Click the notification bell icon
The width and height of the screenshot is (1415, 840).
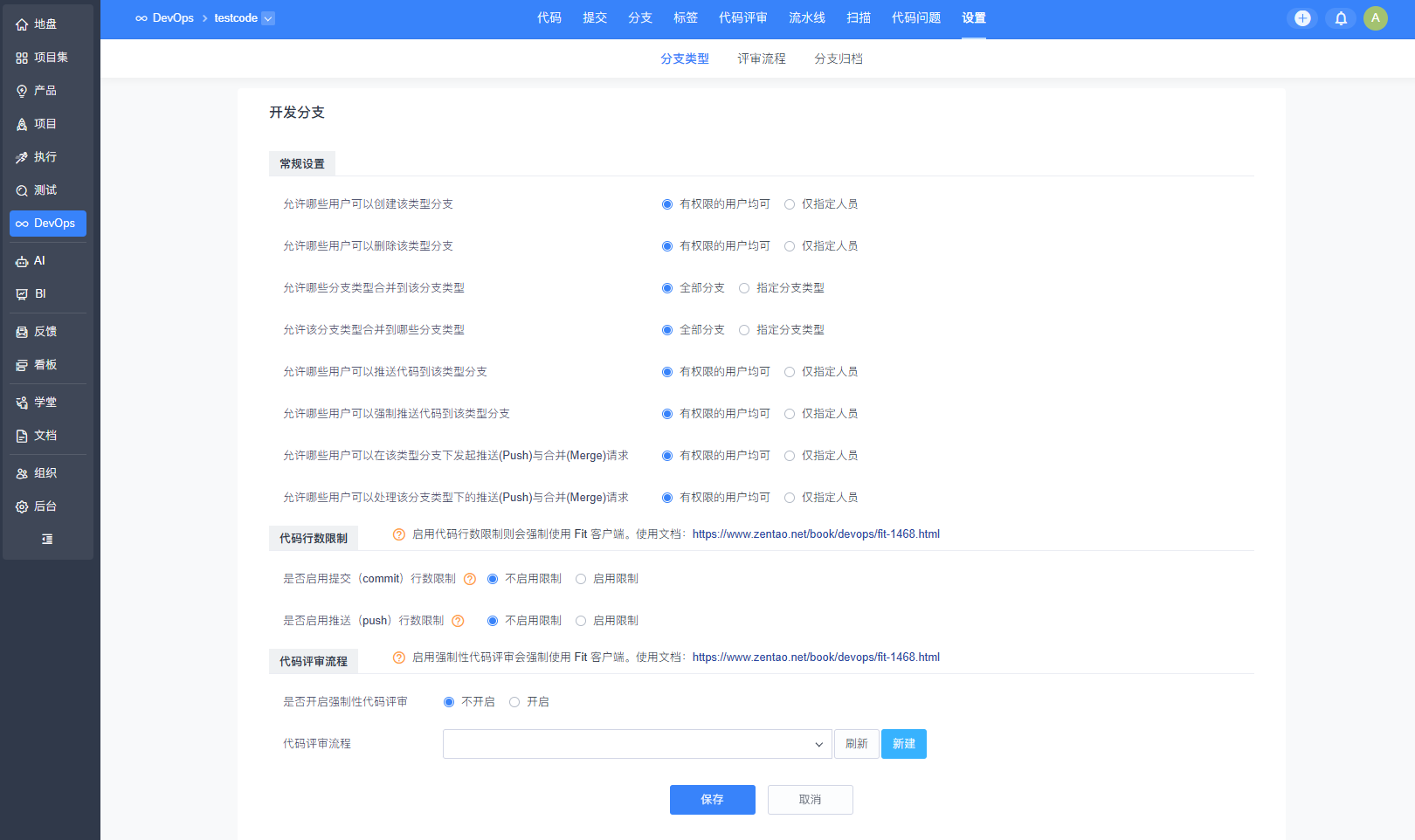click(x=1341, y=18)
